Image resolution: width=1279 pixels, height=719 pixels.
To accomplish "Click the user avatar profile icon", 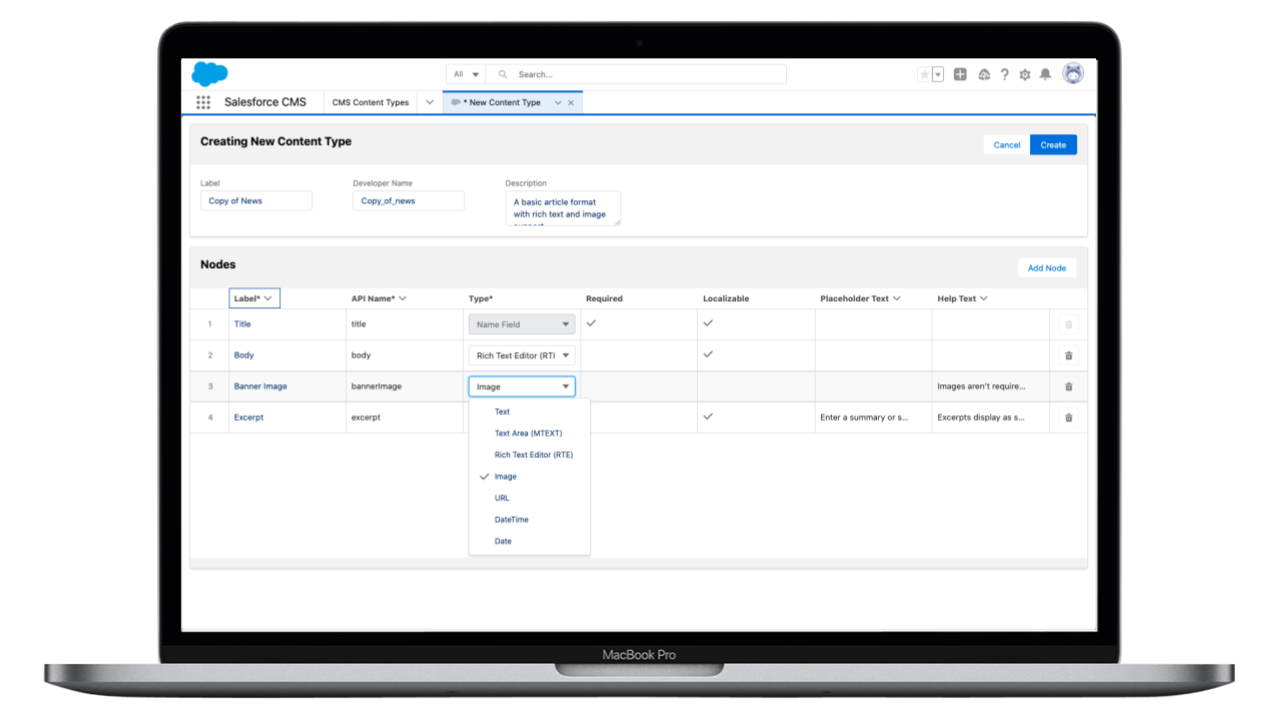I will tap(1072, 74).
